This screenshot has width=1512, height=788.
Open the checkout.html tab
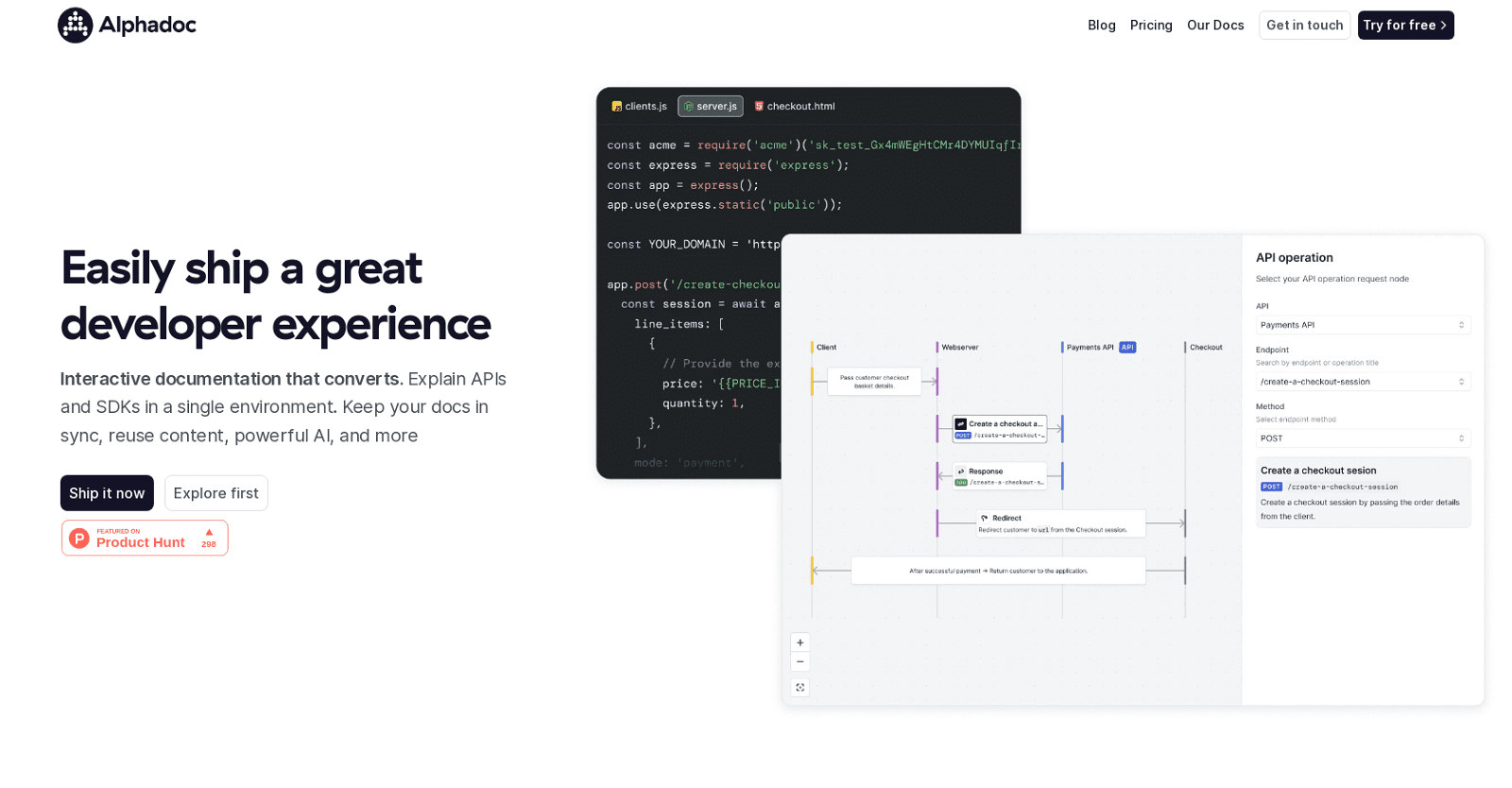tap(794, 107)
